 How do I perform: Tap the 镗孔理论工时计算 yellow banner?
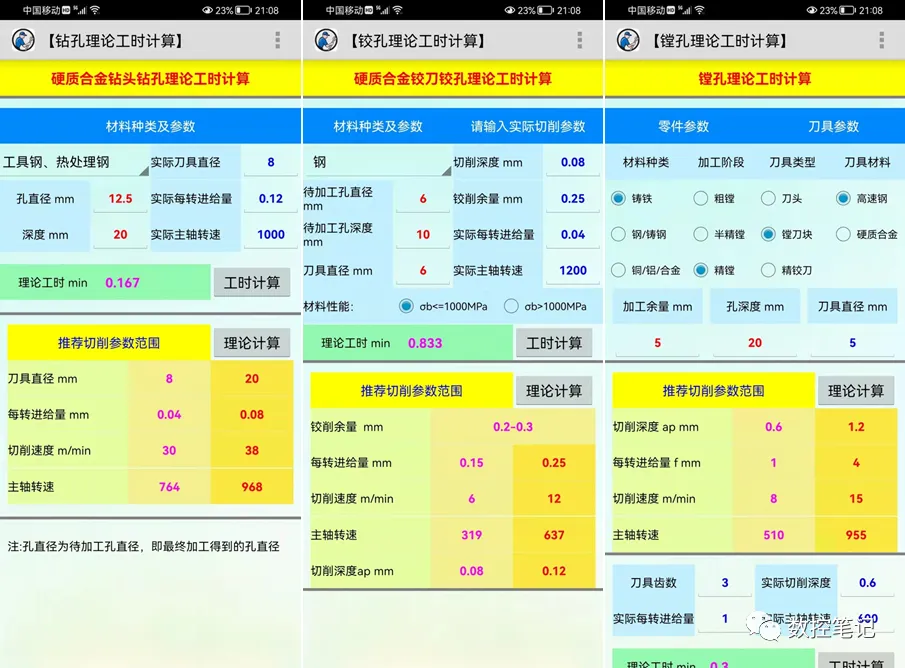click(x=755, y=79)
